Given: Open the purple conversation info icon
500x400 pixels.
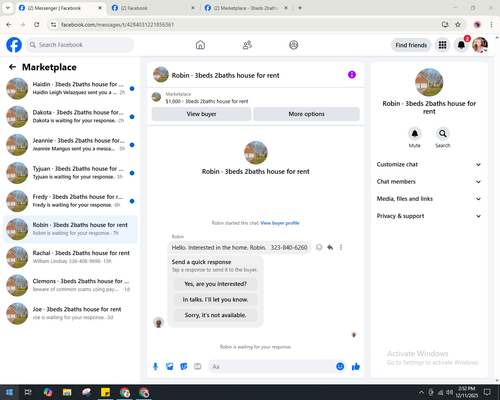Looking at the screenshot, I should pyautogui.click(x=352, y=75).
